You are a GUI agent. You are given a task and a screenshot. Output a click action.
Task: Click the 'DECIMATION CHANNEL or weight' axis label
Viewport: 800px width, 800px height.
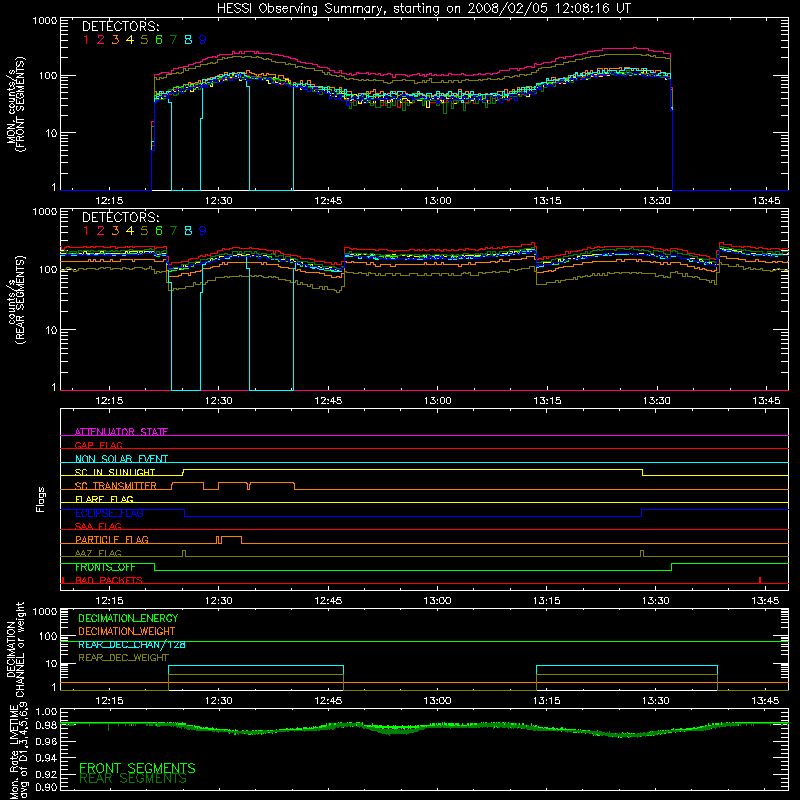pyautogui.click(x=15, y=649)
